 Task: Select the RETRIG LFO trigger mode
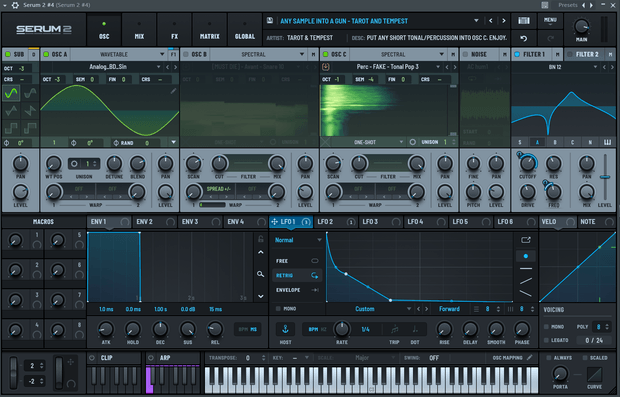[x=297, y=276]
